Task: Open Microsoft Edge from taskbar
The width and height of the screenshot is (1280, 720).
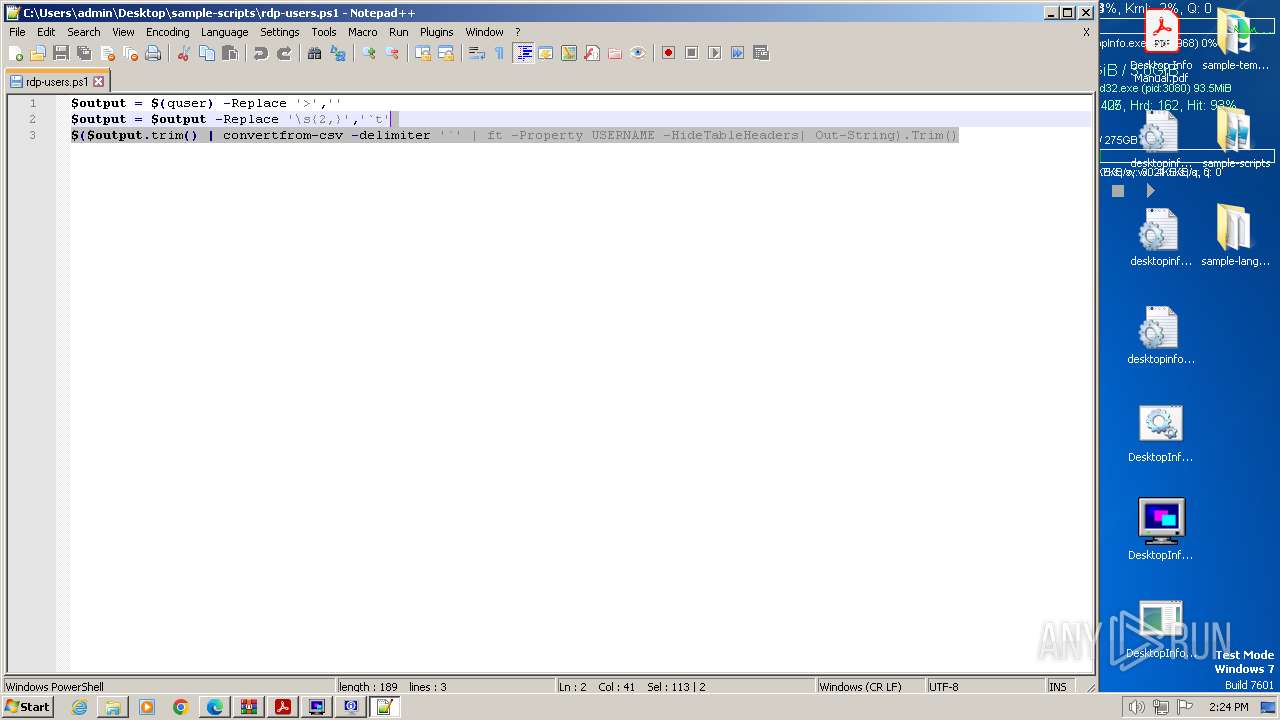Action: pyautogui.click(x=215, y=707)
